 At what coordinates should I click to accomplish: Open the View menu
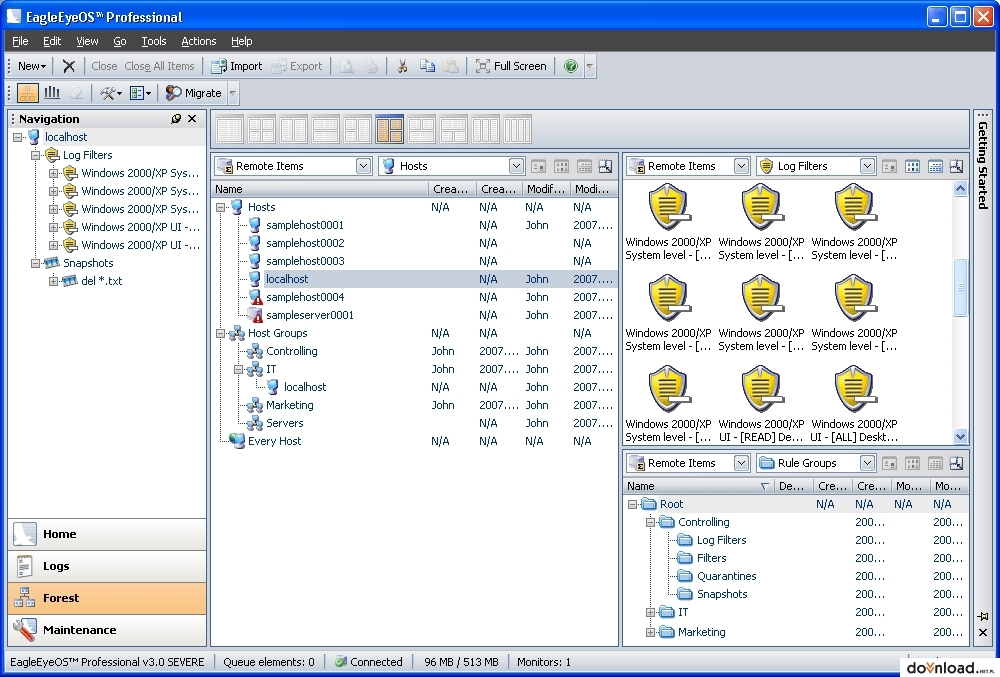(x=87, y=41)
